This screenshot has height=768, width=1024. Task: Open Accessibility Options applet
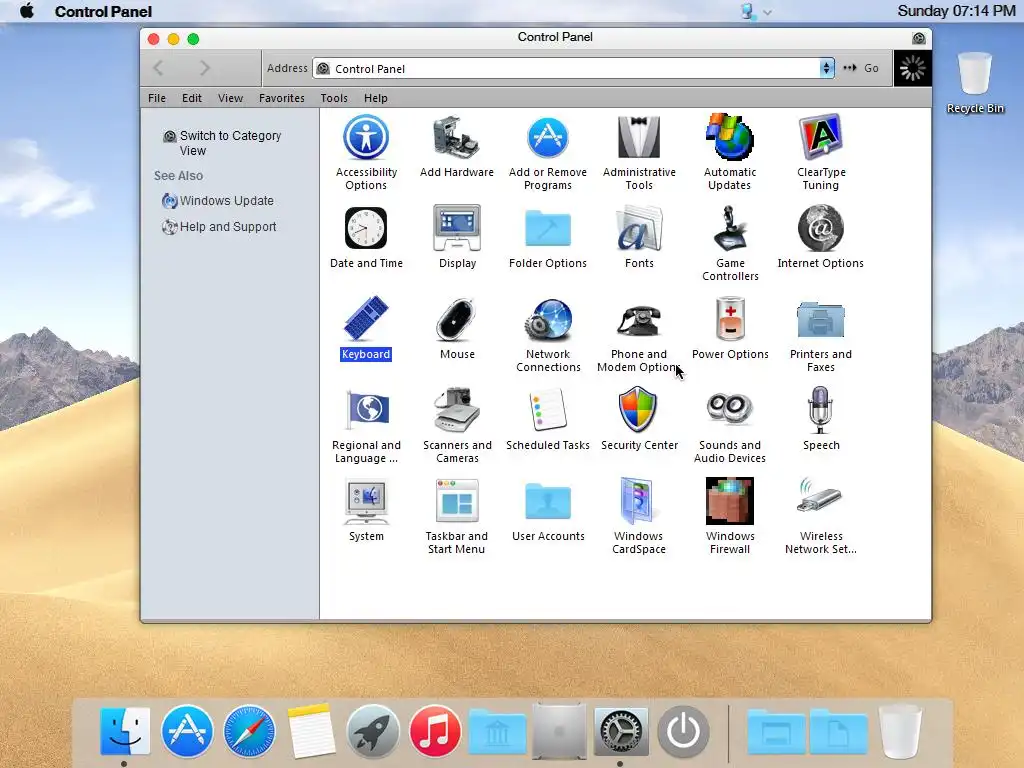click(x=366, y=138)
